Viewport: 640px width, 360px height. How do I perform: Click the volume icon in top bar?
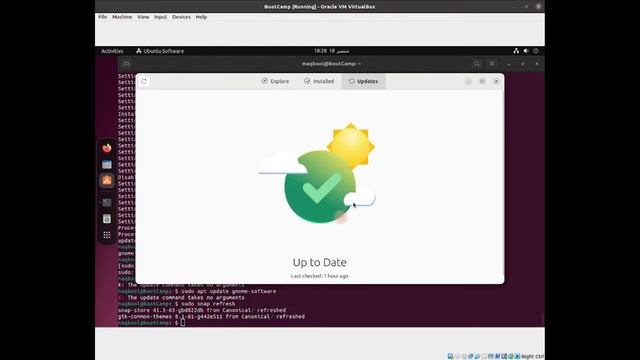click(x=526, y=51)
